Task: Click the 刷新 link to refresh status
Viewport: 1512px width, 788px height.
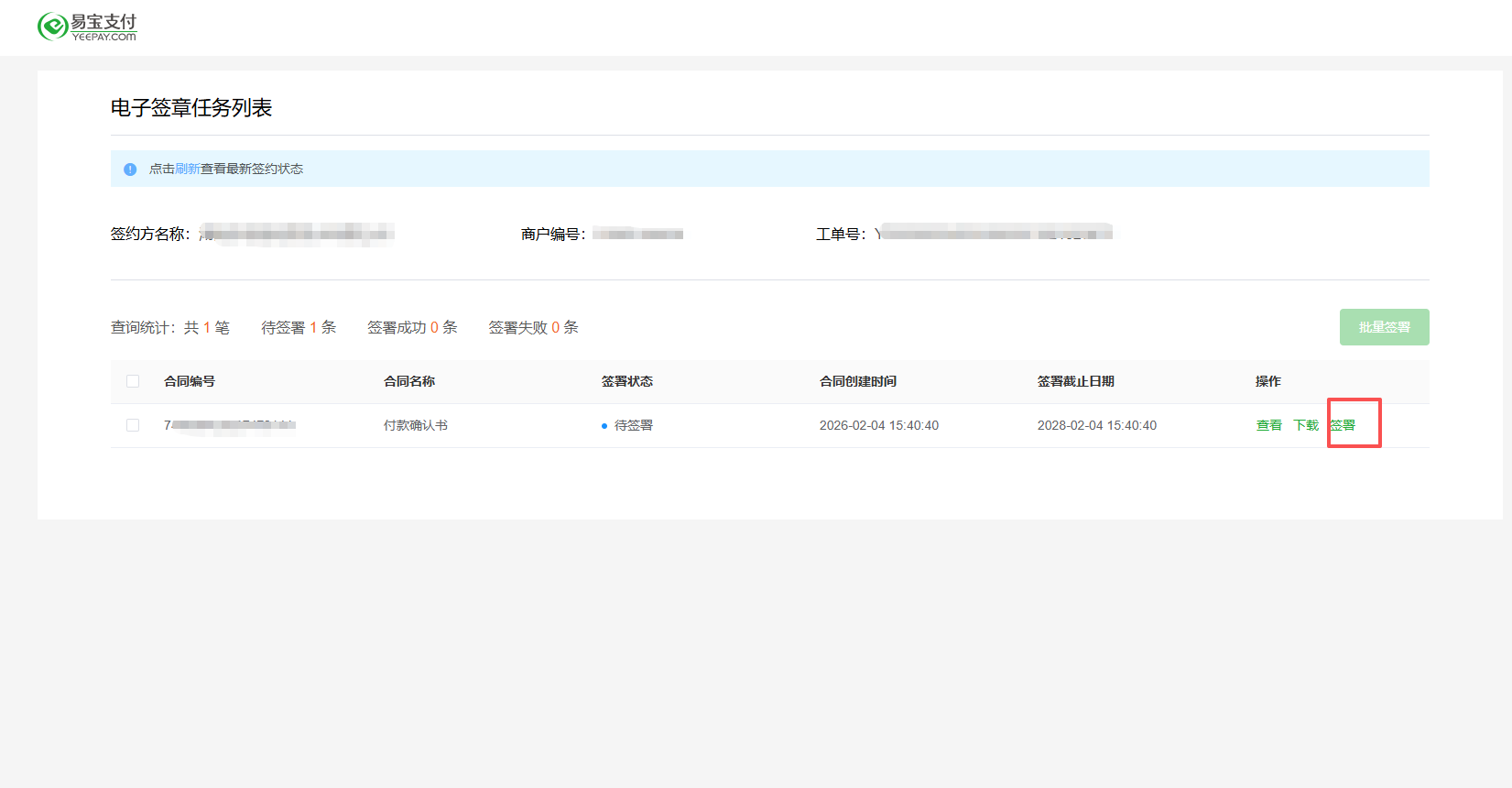Action: point(187,169)
